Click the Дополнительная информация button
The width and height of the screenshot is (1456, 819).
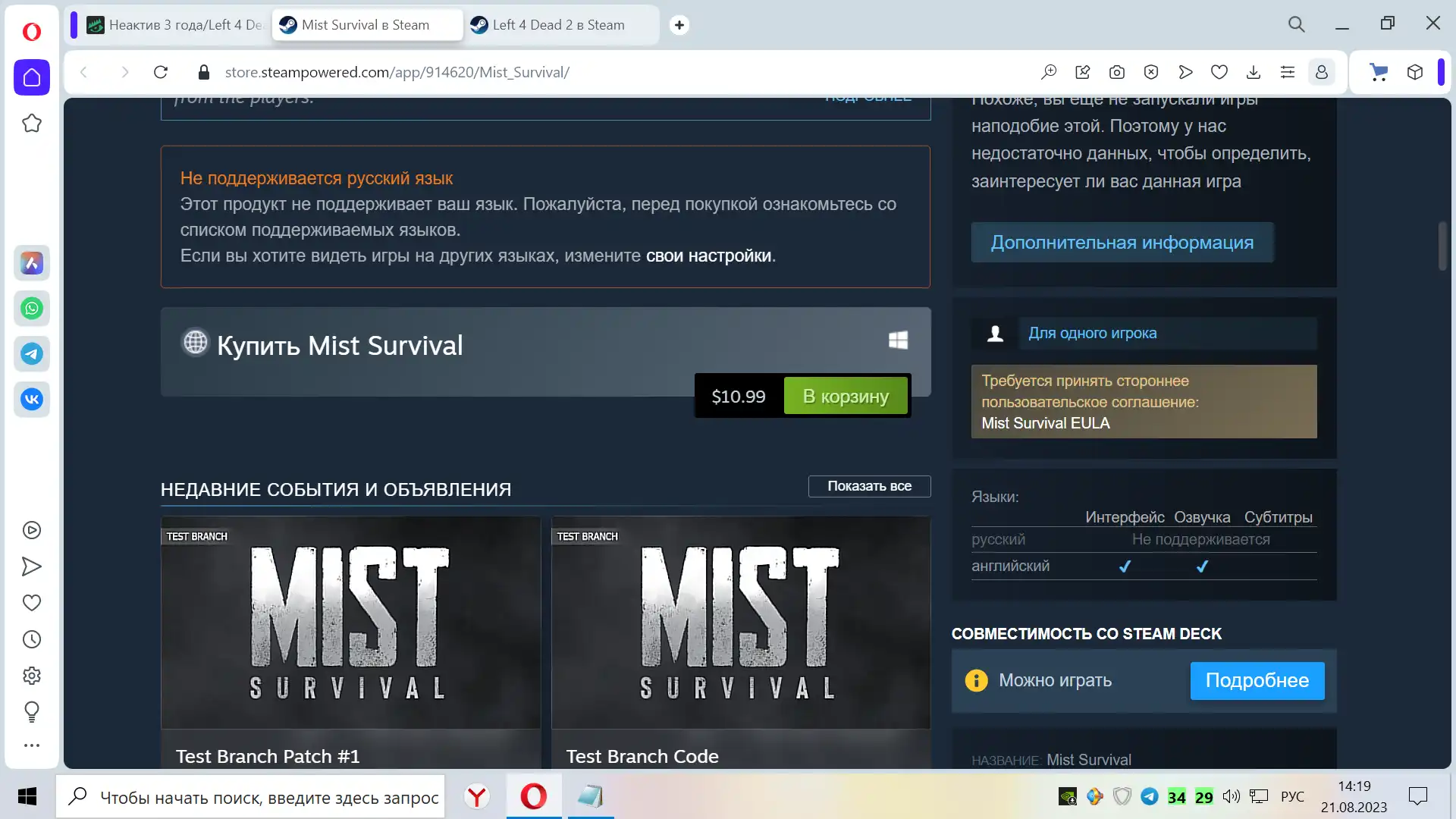click(x=1122, y=243)
